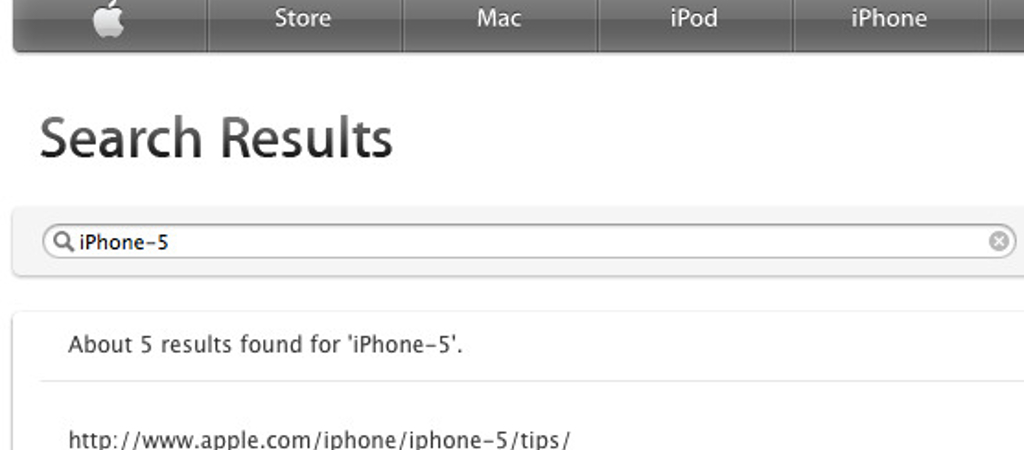
Task: Place cursor after 'iPhone-5' search text
Action: point(170,243)
